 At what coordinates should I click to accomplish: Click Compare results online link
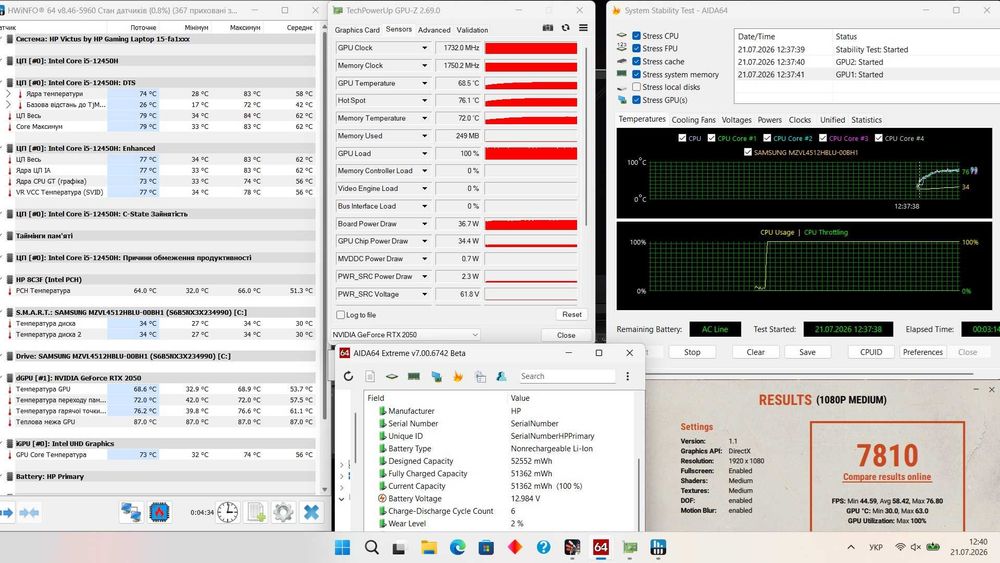coord(886,477)
